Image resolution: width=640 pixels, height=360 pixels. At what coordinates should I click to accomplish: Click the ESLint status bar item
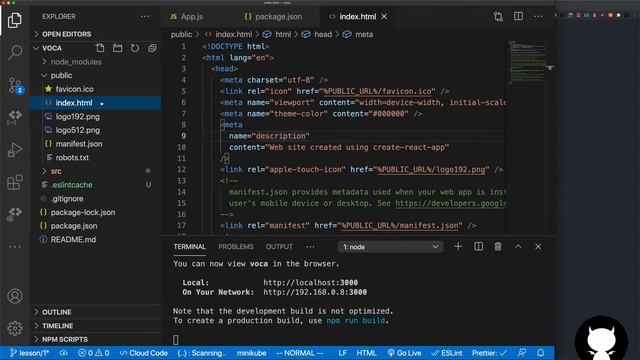447,353
